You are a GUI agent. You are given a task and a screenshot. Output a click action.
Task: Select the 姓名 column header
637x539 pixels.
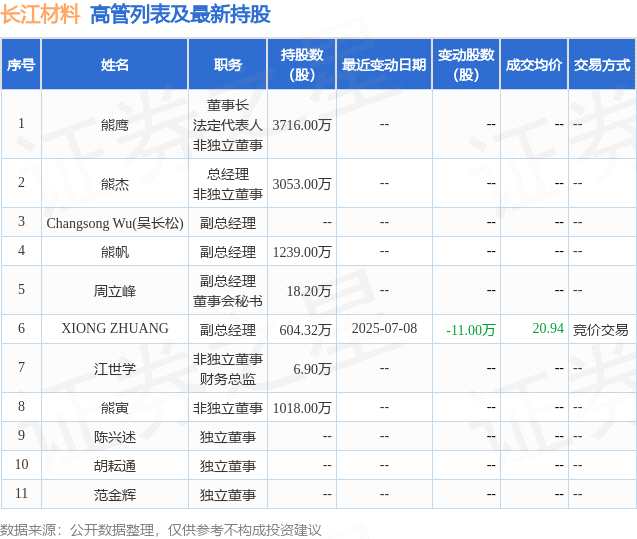tap(115, 65)
